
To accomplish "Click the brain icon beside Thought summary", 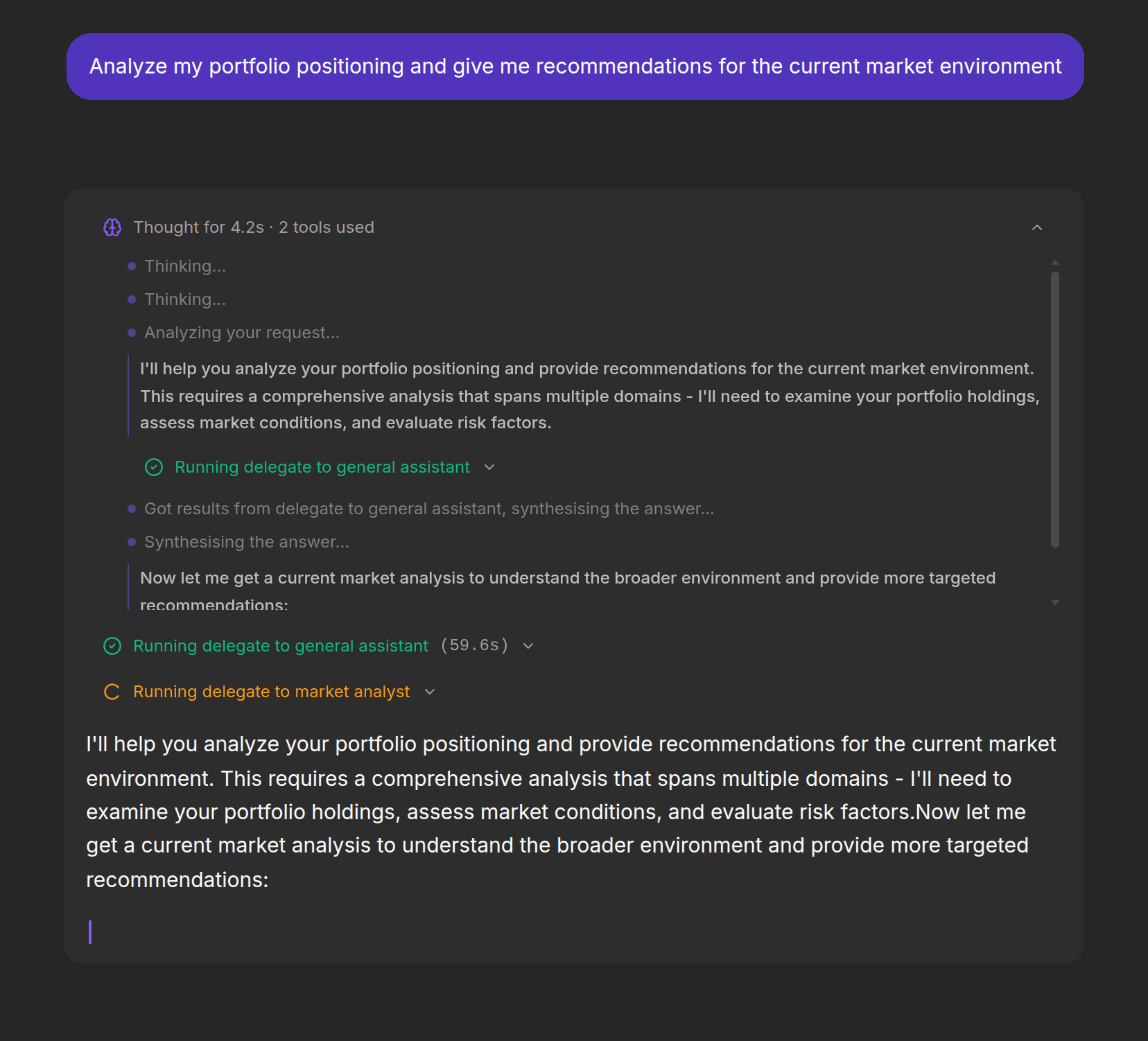I will (112, 227).
